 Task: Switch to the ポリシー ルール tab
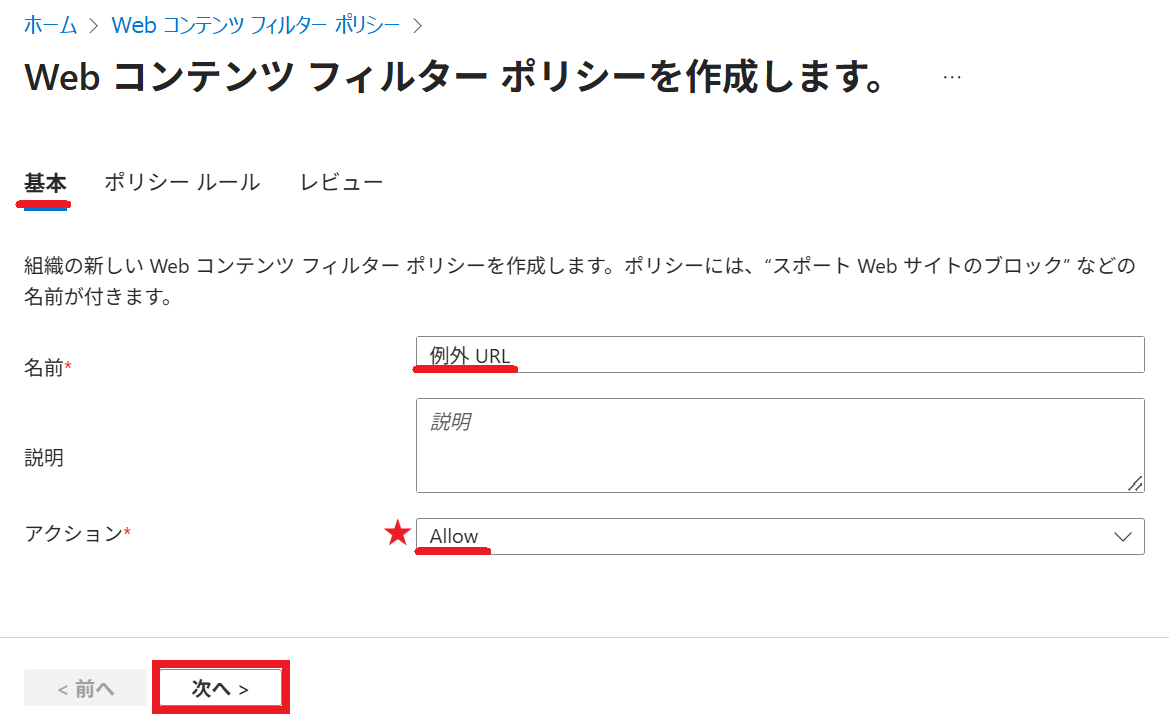[x=182, y=182]
